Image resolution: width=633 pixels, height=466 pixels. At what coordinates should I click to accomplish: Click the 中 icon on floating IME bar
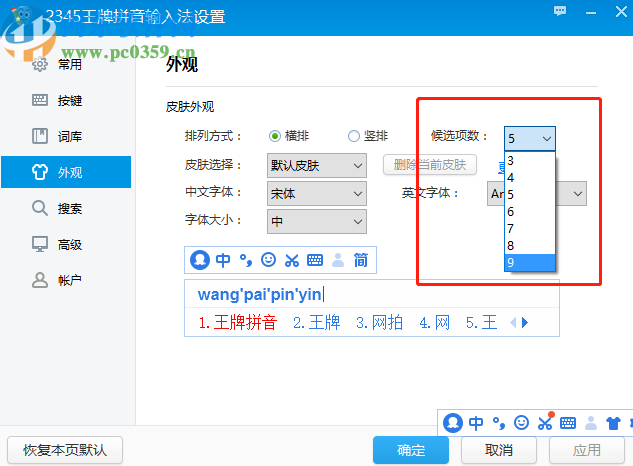pos(476,423)
